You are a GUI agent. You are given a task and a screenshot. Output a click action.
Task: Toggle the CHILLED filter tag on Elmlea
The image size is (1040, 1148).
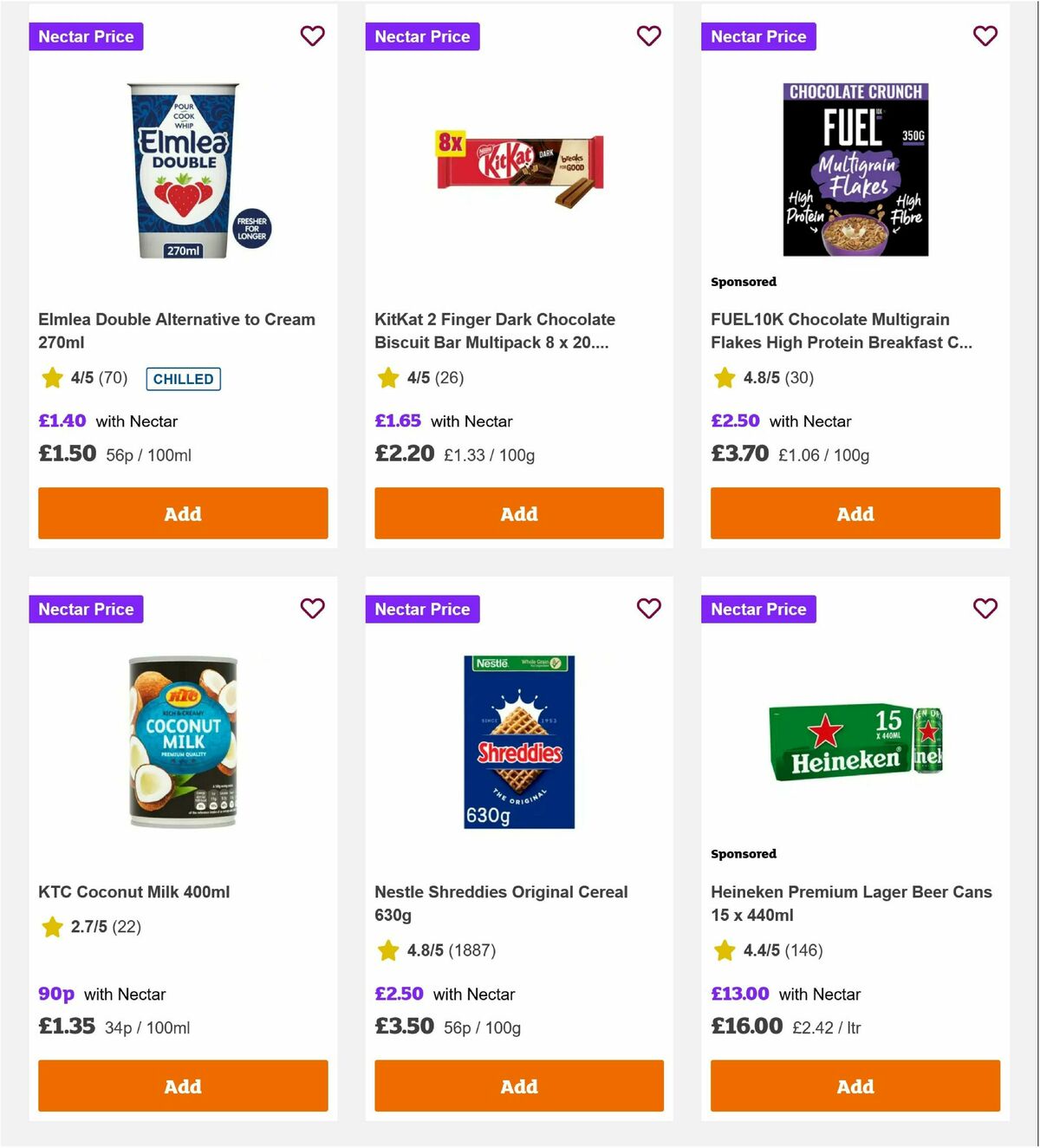(x=183, y=379)
